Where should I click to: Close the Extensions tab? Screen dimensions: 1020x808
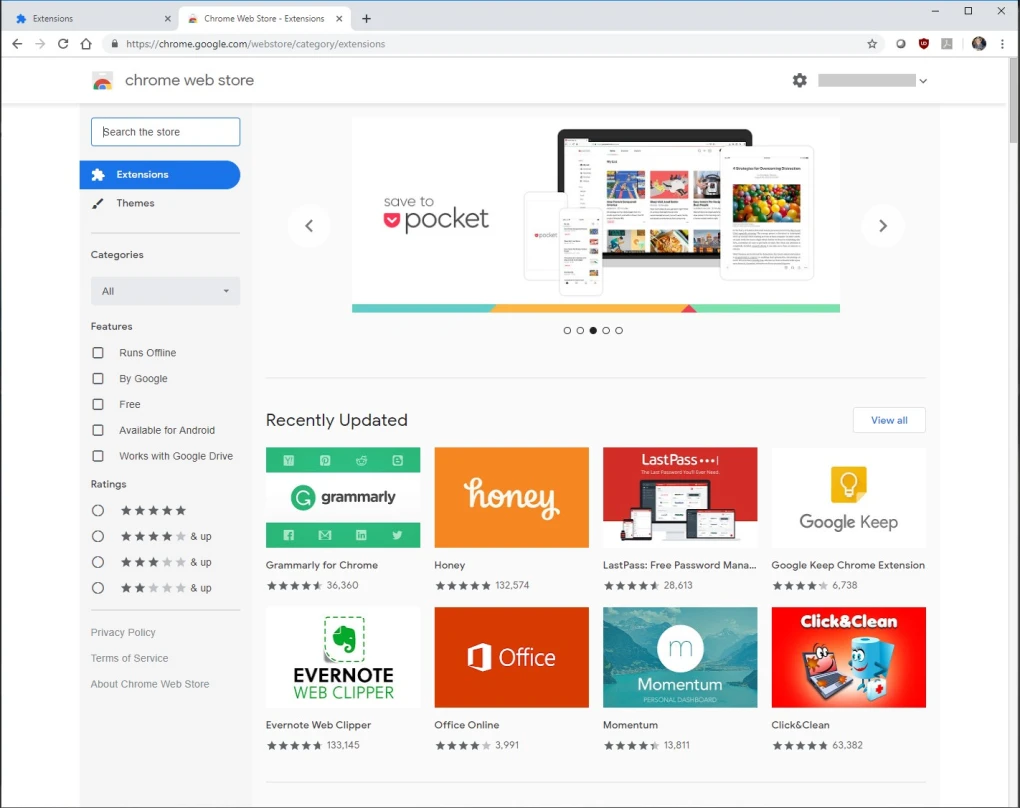point(168,19)
